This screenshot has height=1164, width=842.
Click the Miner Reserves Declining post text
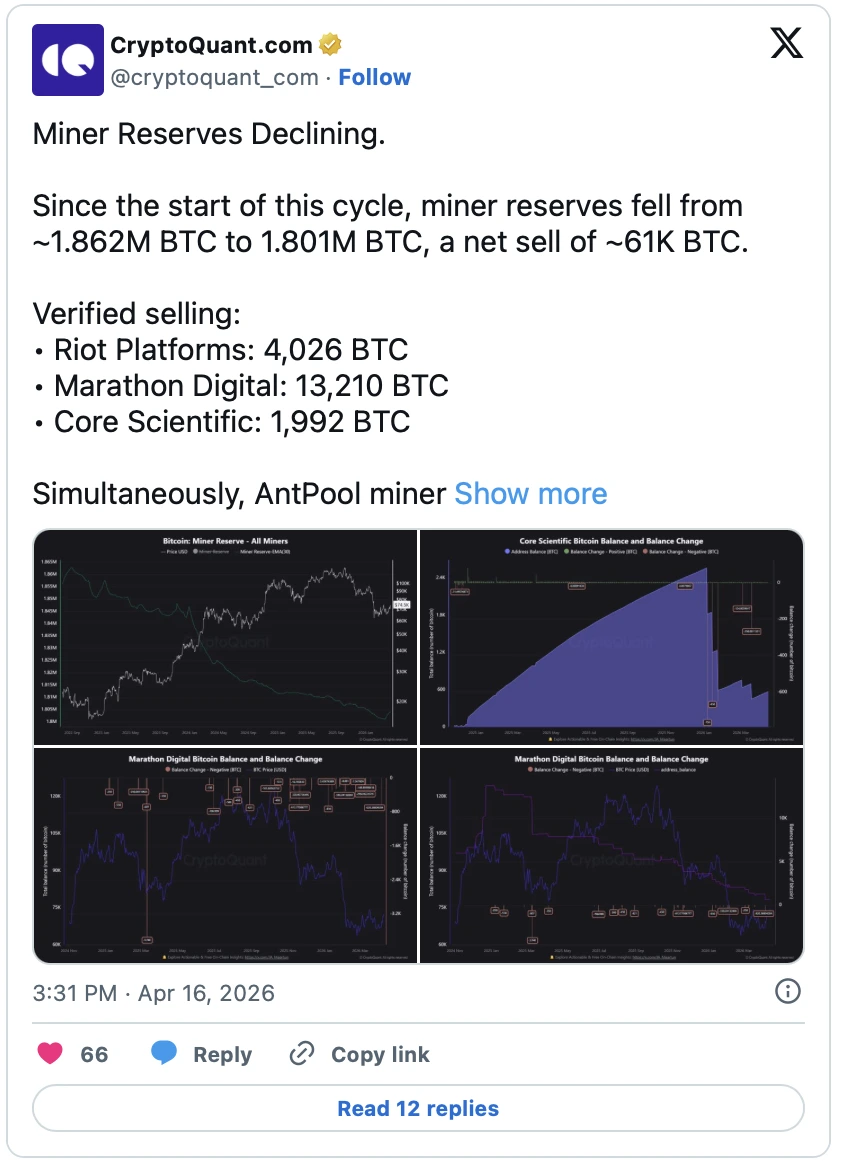click(209, 136)
